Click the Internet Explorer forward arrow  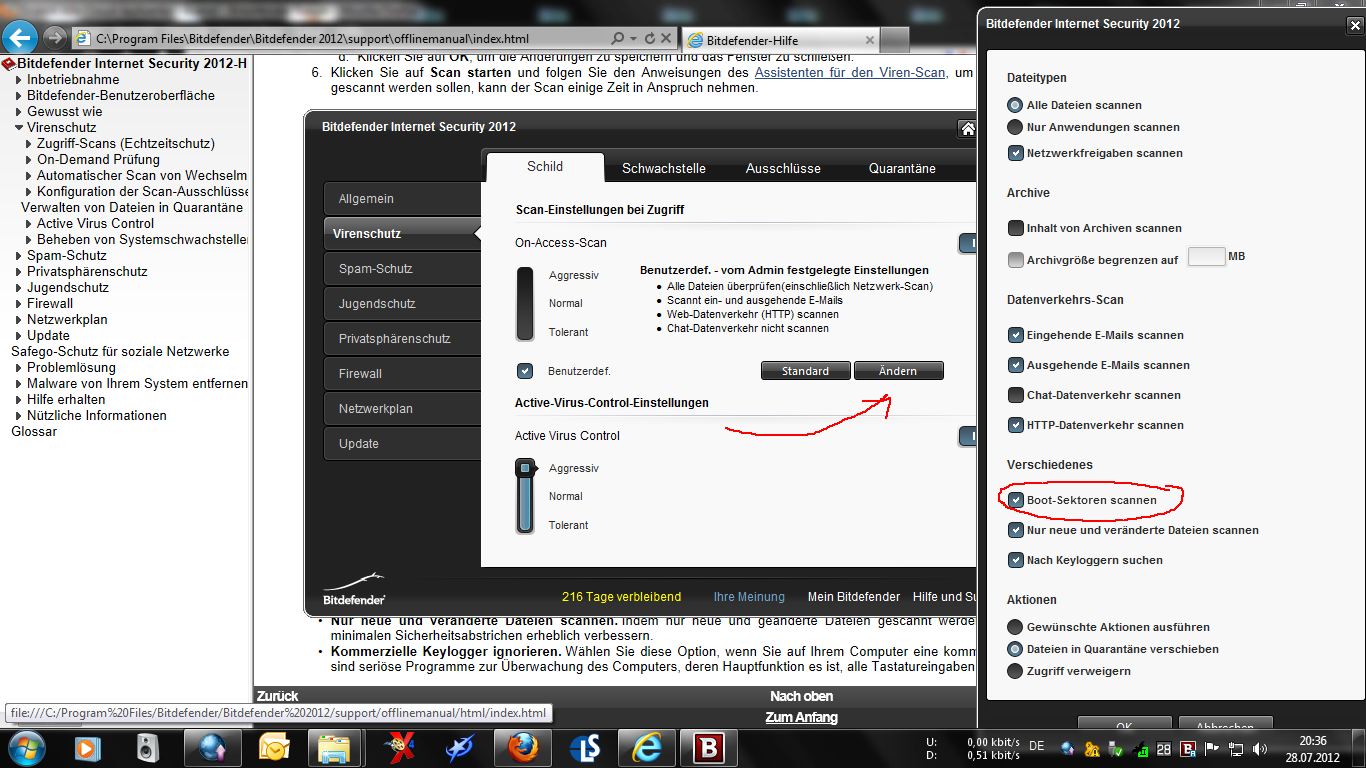(x=55, y=38)
